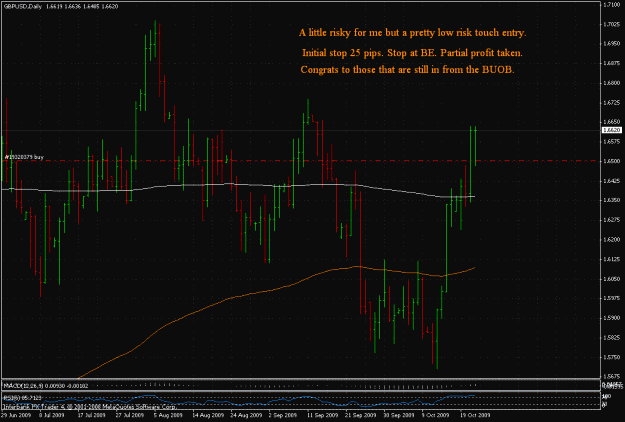Click the 1.6275 price axis label
The width and height of the screenshot is (625, 422).
pos(611,220)
